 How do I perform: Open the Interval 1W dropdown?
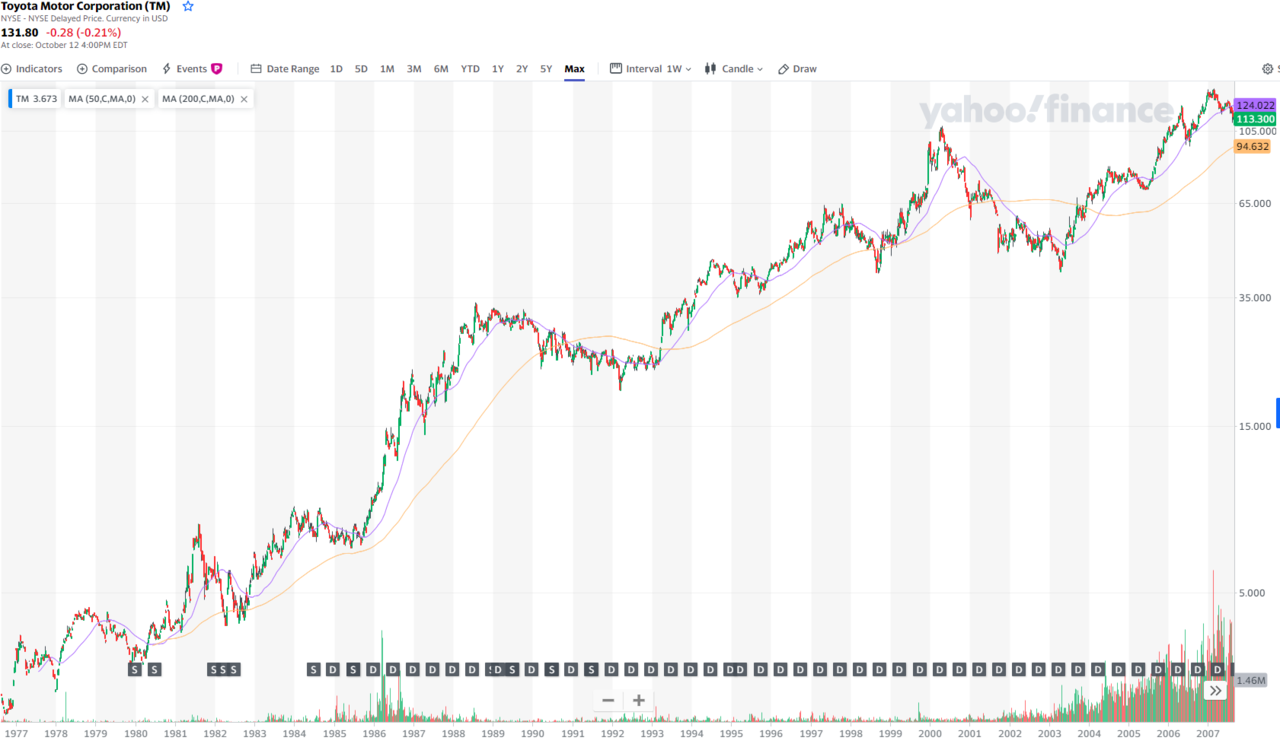[651, 69]
